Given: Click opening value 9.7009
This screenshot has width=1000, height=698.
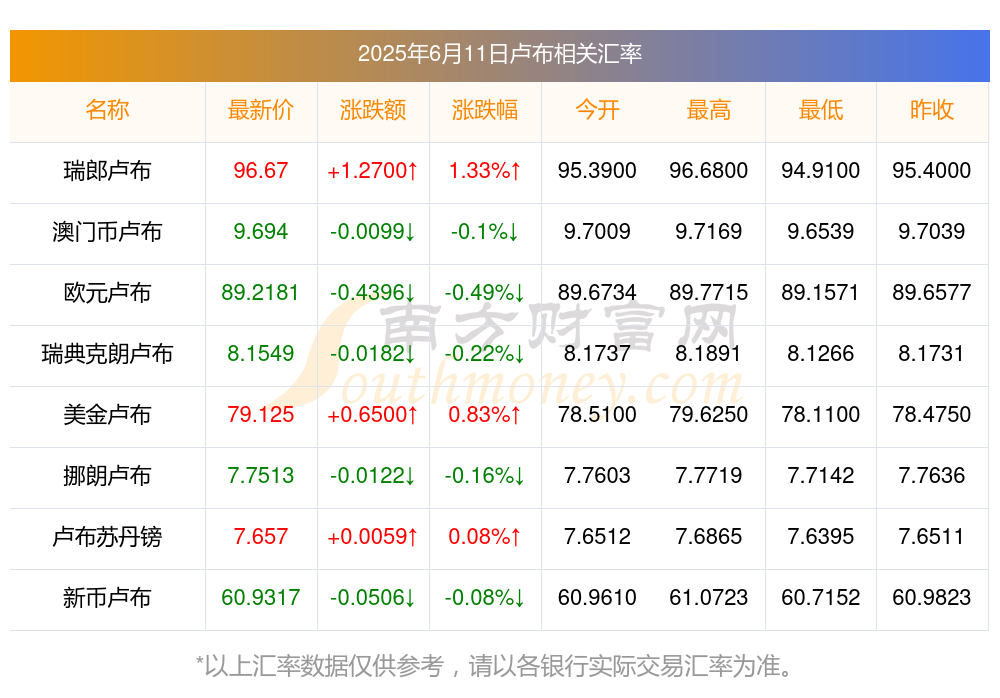Looking at the screenshot, I should 597,232.
